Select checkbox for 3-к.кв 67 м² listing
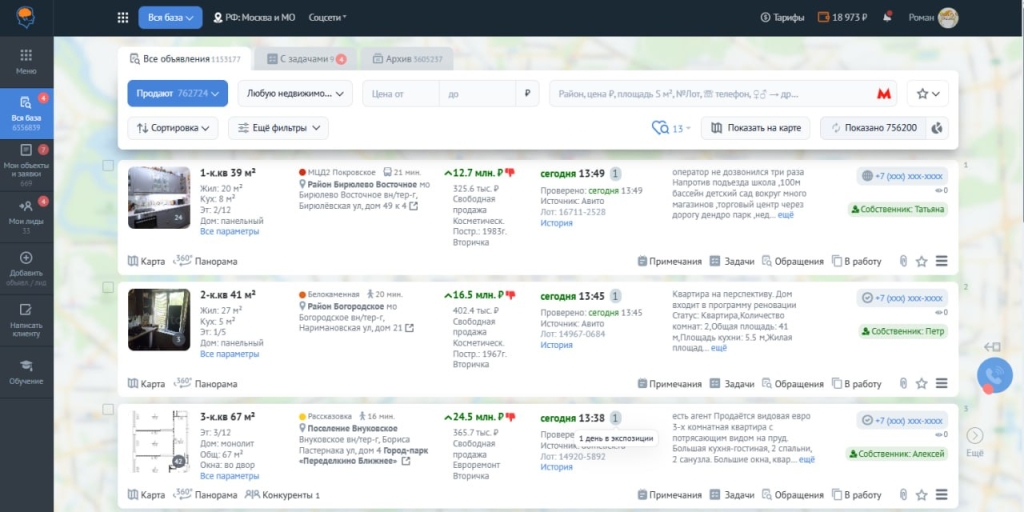The image size is (1024, 512). pos(108,409)
